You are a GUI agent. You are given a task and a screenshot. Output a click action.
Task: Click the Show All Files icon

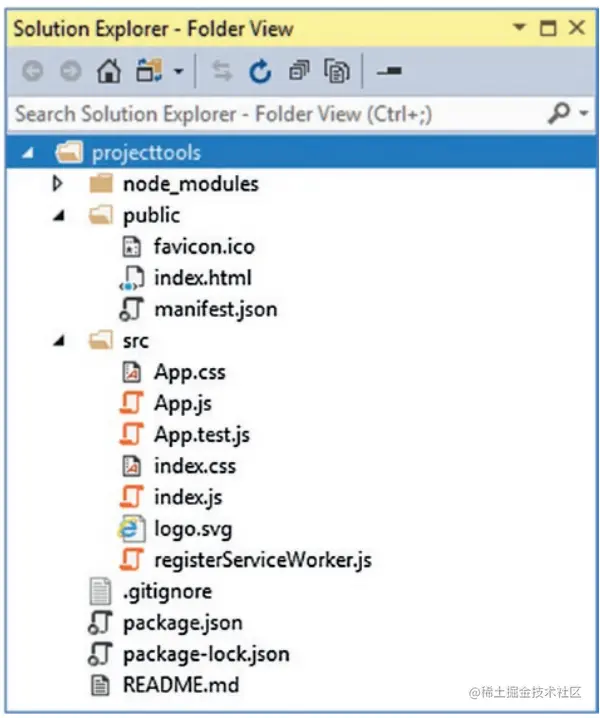pos(337,71)
